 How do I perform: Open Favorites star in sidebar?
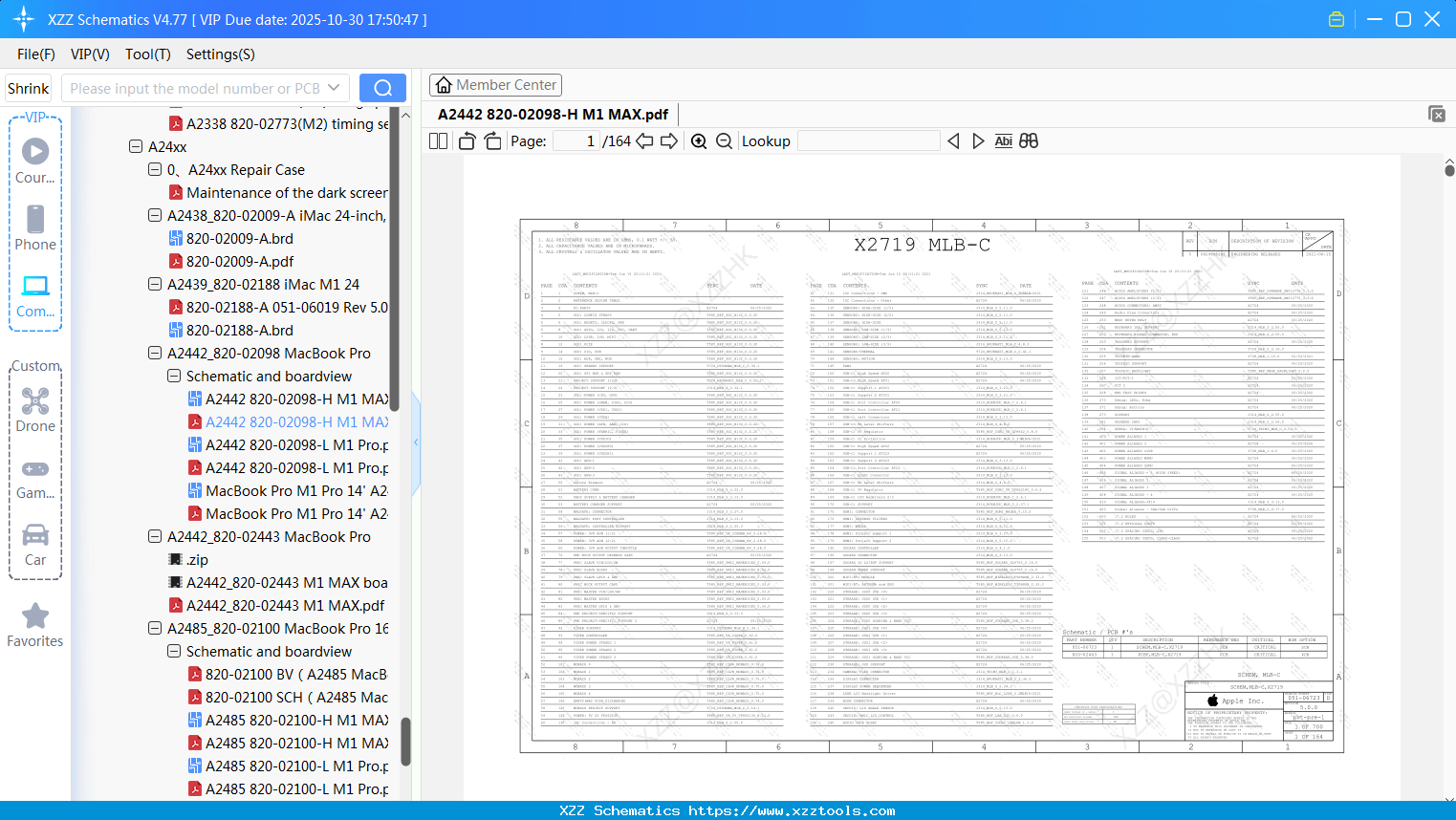pos(35,626)
